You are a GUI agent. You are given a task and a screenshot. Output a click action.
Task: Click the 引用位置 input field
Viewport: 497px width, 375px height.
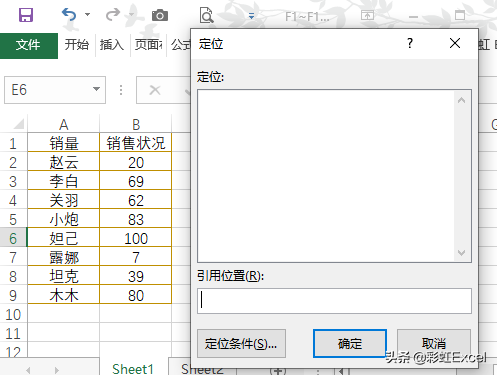pos(334,301)
